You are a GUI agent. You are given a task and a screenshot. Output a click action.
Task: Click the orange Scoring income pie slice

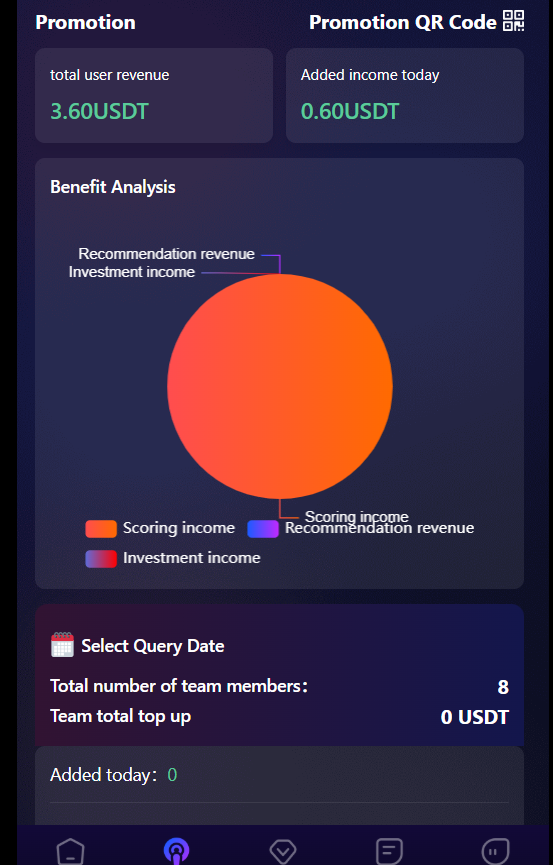(280, 386)
